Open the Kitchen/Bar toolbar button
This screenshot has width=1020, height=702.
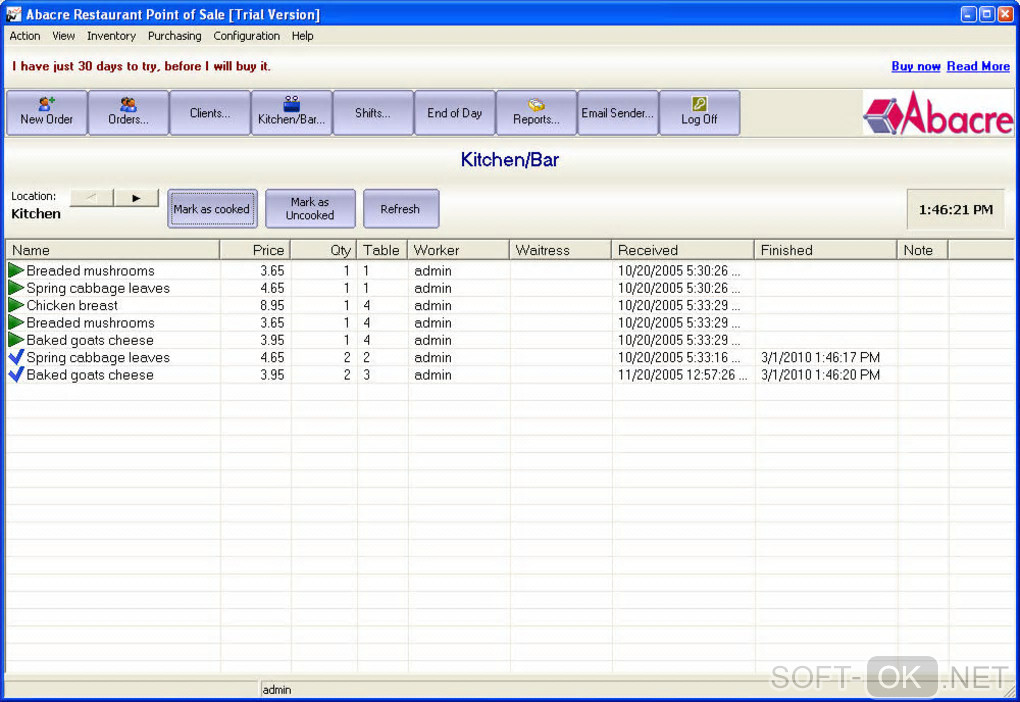click(x=291, y=113)
